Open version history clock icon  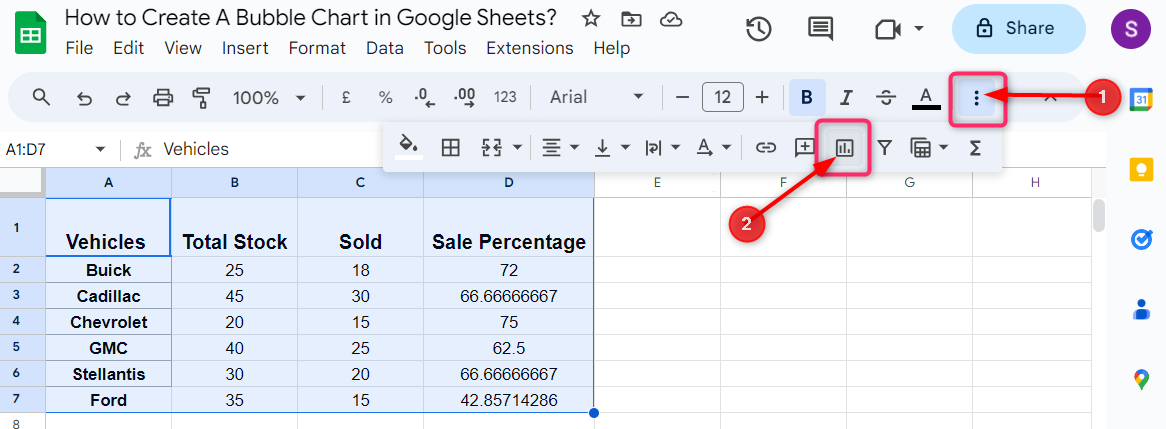[x=759, y=29]
